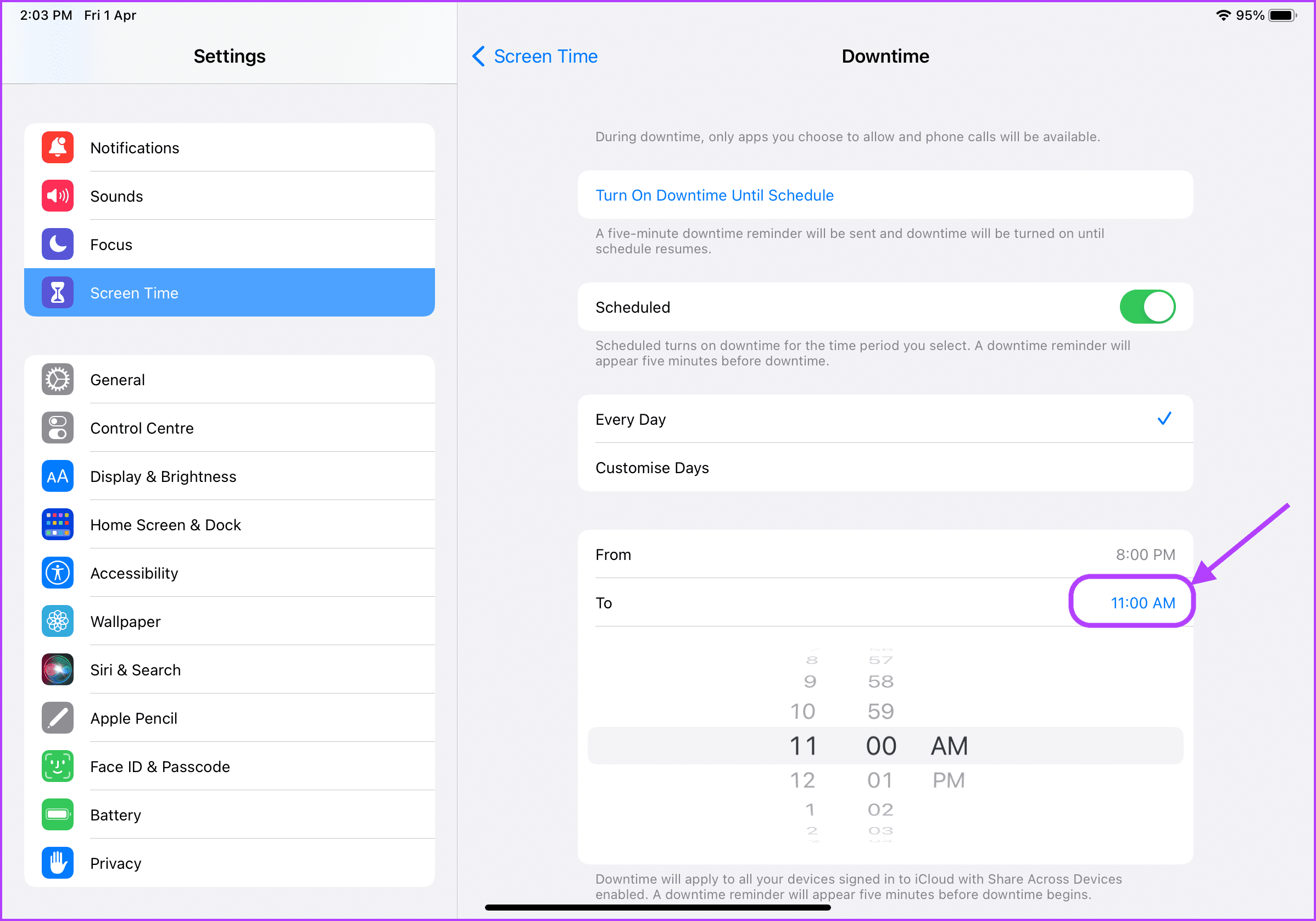Tap the Wallpaper flower icon
The image size is (1316, 921).
tap(57, 621)
